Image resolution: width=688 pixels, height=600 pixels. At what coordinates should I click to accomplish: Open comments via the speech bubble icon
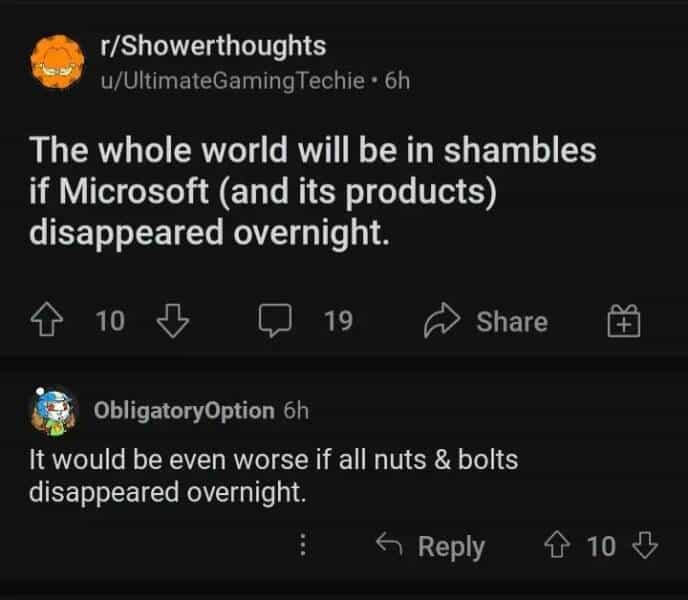pos(272,322)
